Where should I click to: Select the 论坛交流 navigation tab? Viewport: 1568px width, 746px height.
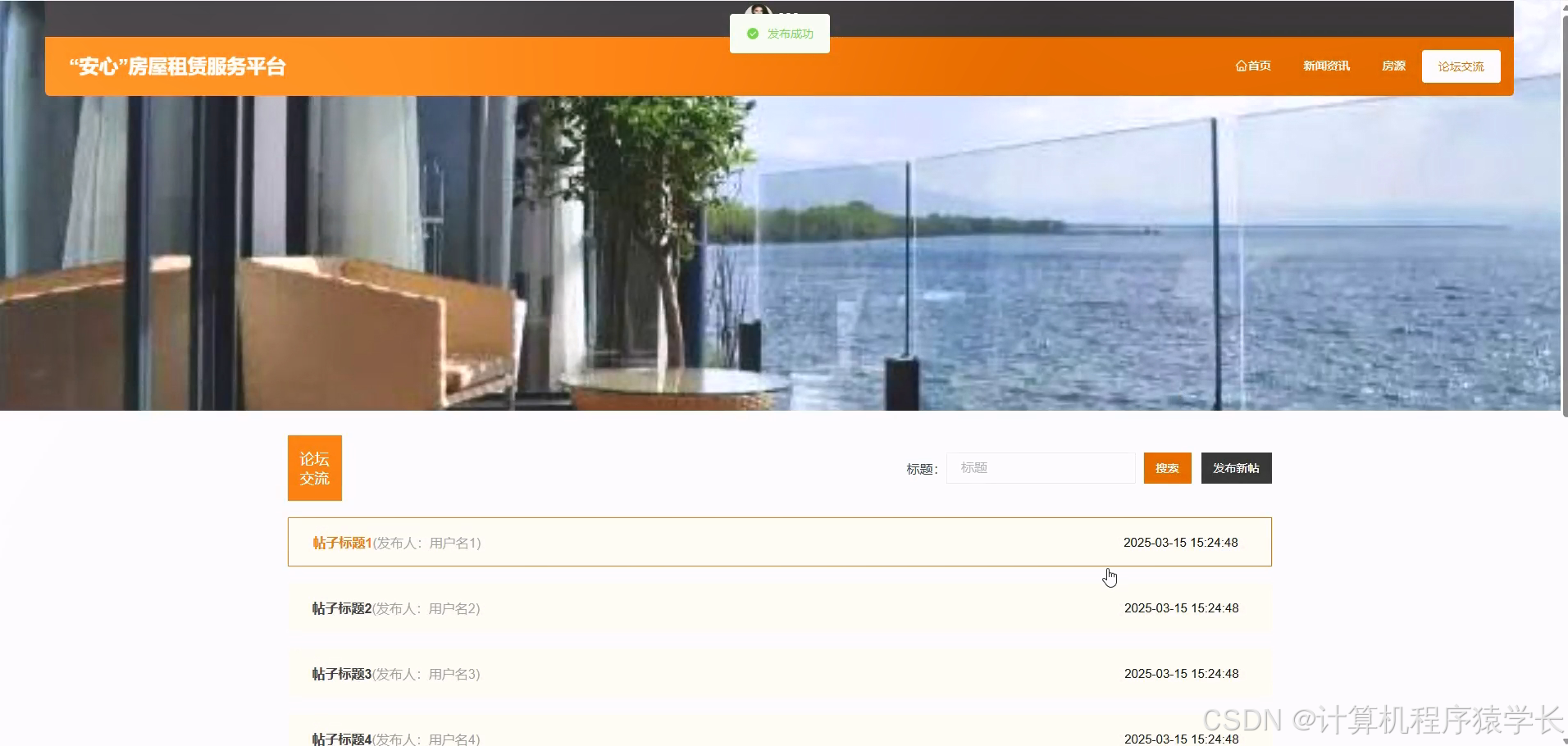pos(1461,66)
